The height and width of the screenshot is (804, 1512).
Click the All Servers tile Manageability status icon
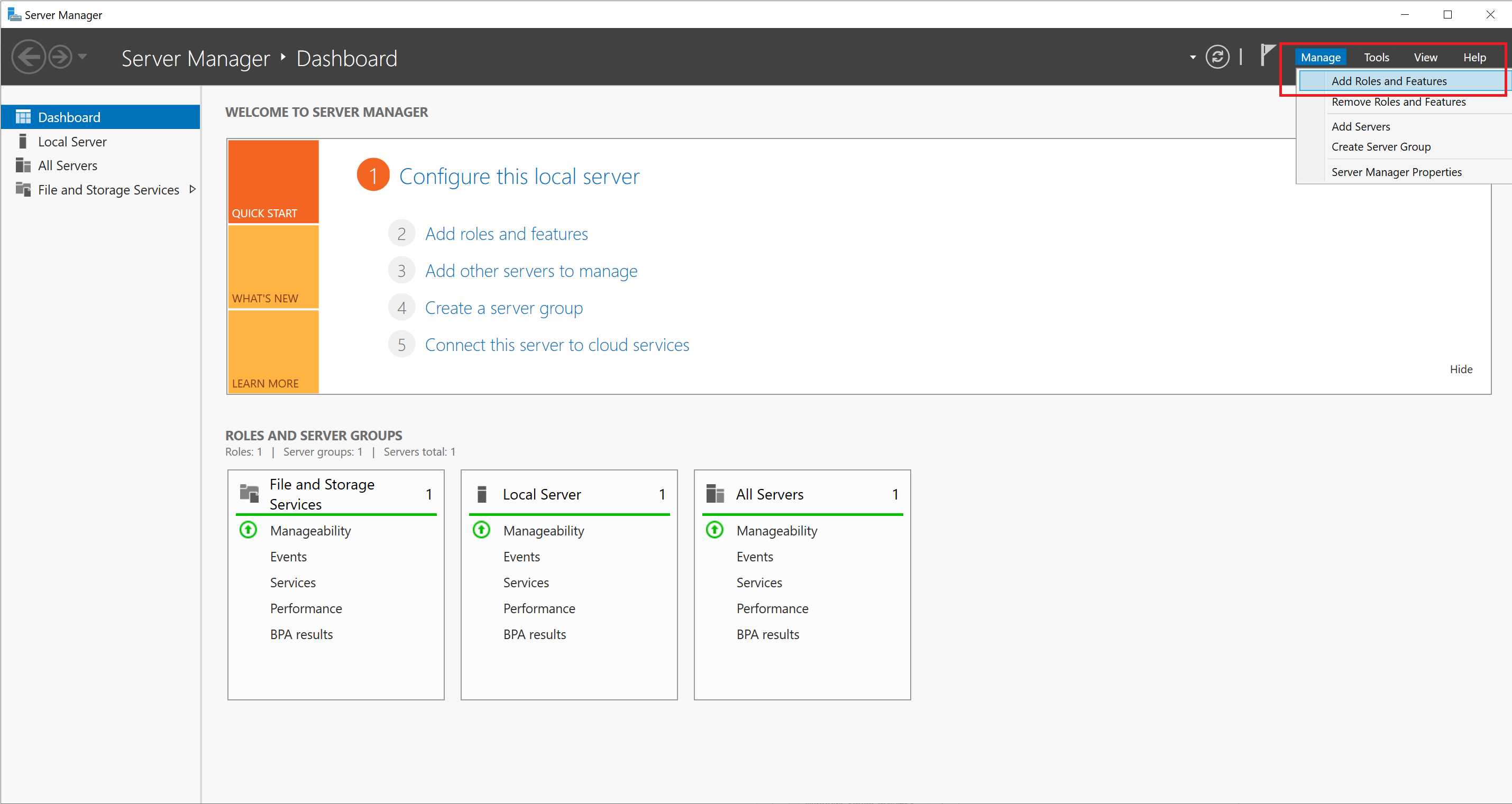coord(714,530)
